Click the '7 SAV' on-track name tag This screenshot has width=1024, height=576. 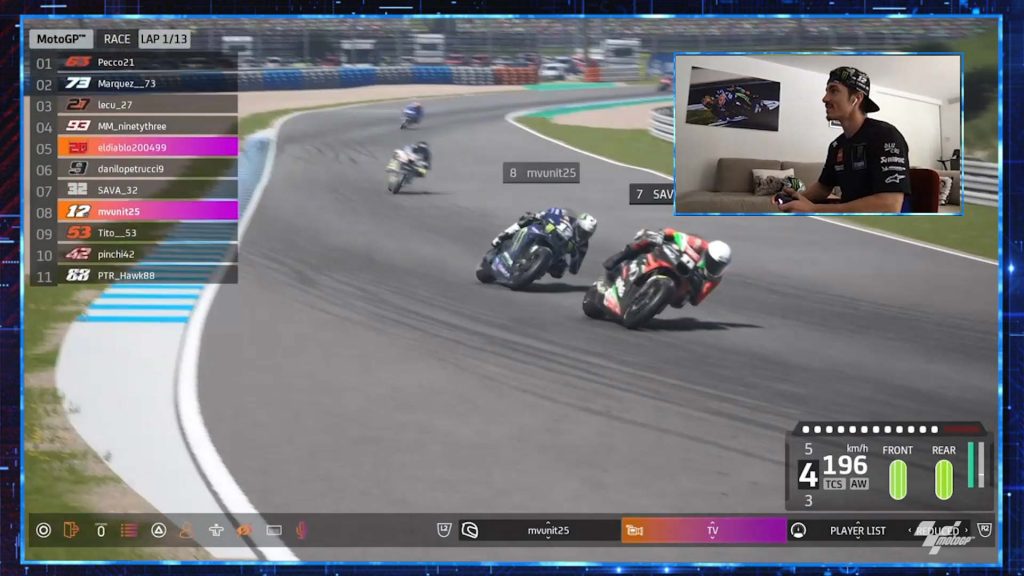tap(652, 194)
